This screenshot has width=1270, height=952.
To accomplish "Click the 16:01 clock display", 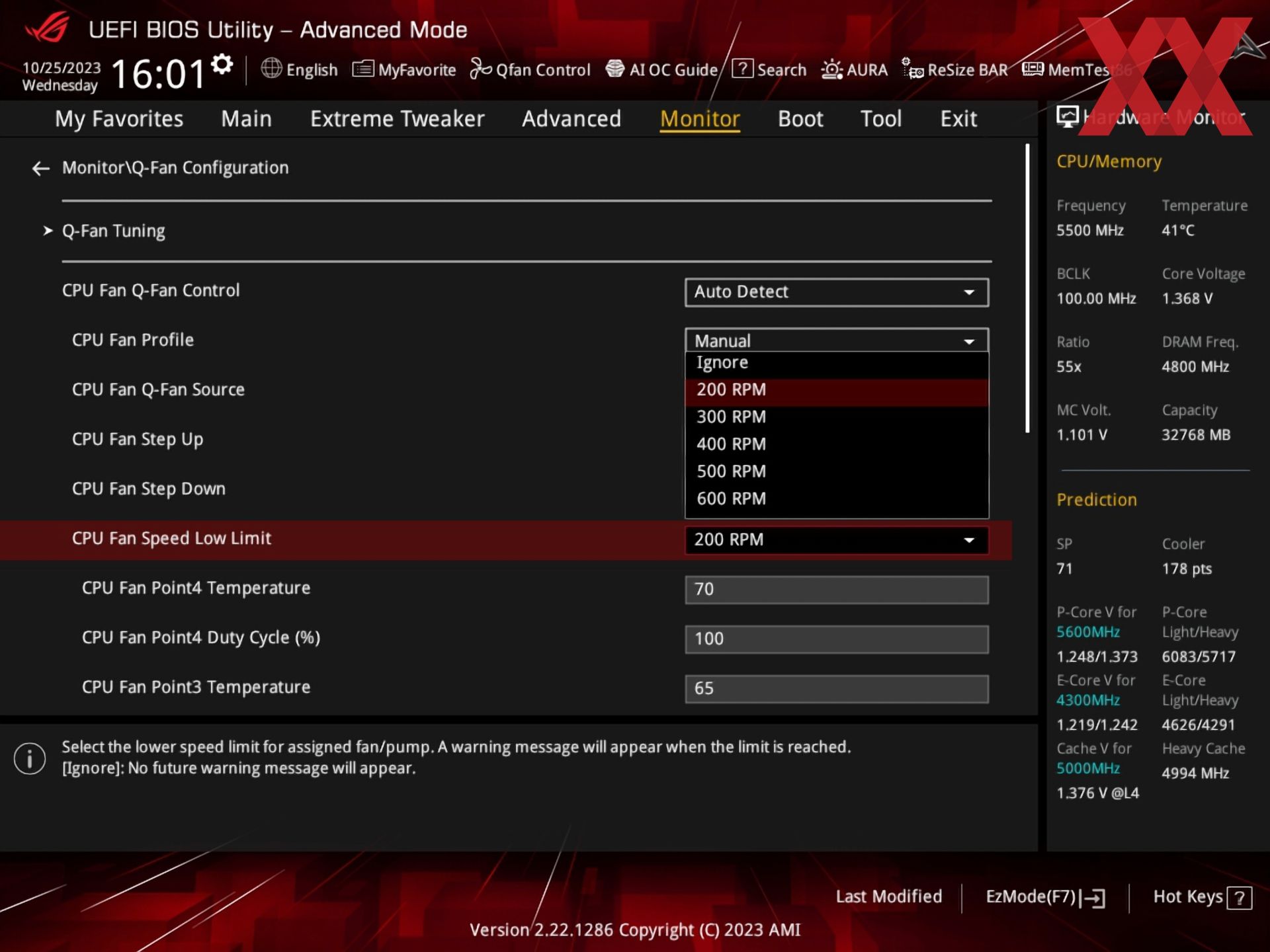I will tap(159, 73).
